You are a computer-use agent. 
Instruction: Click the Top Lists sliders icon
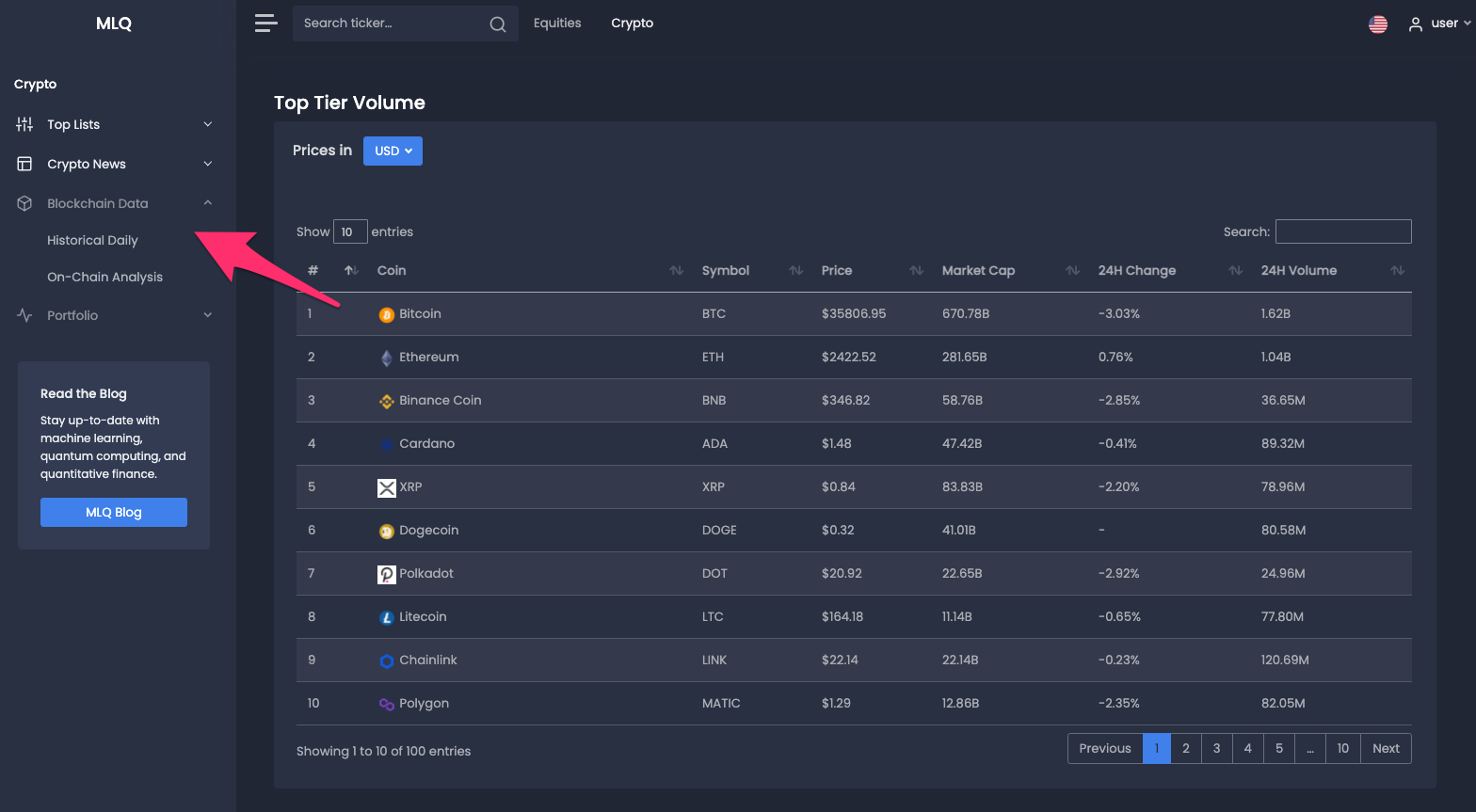[24, 124]
